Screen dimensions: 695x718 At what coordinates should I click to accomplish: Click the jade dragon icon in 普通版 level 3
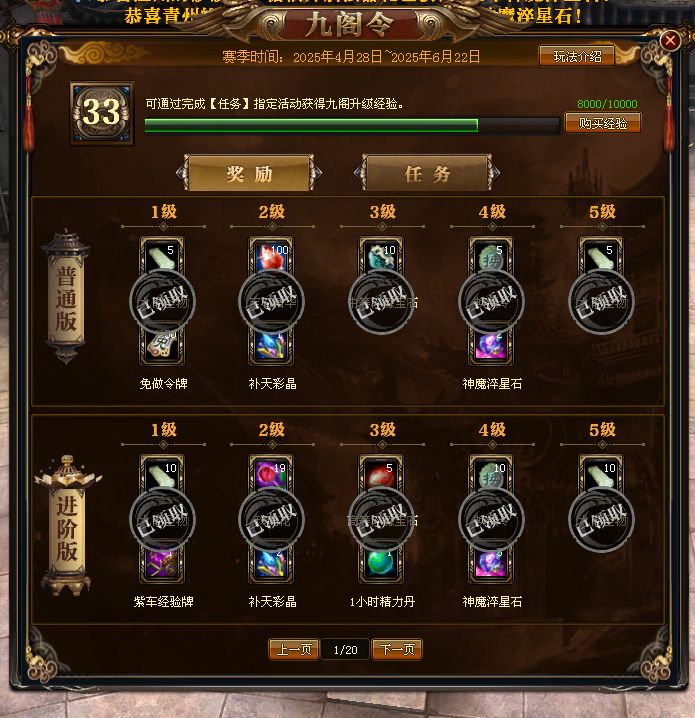(381, 255)
